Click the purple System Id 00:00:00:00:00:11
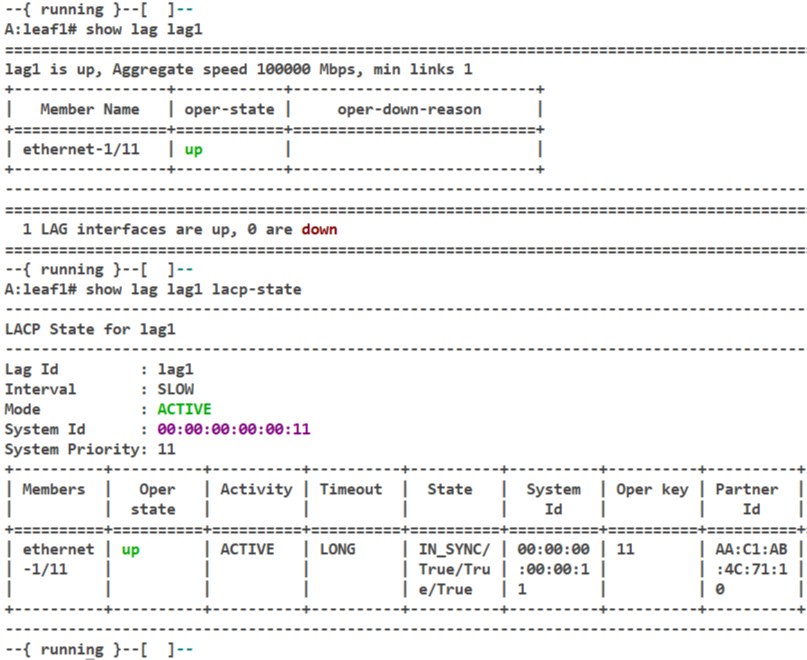Screen dimensions: 807x660 point(234,429)
